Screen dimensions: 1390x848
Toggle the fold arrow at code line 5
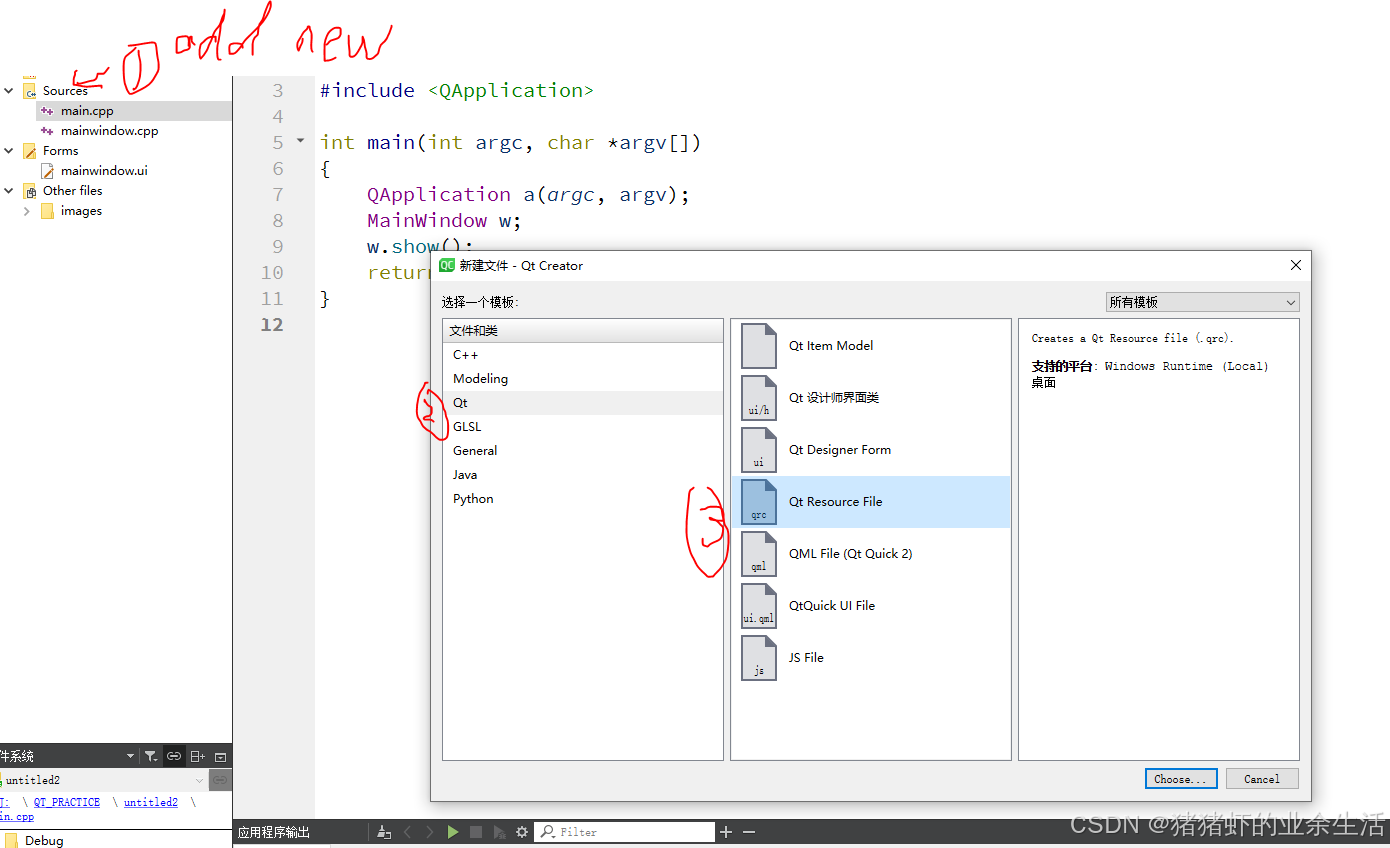(300, 141)
